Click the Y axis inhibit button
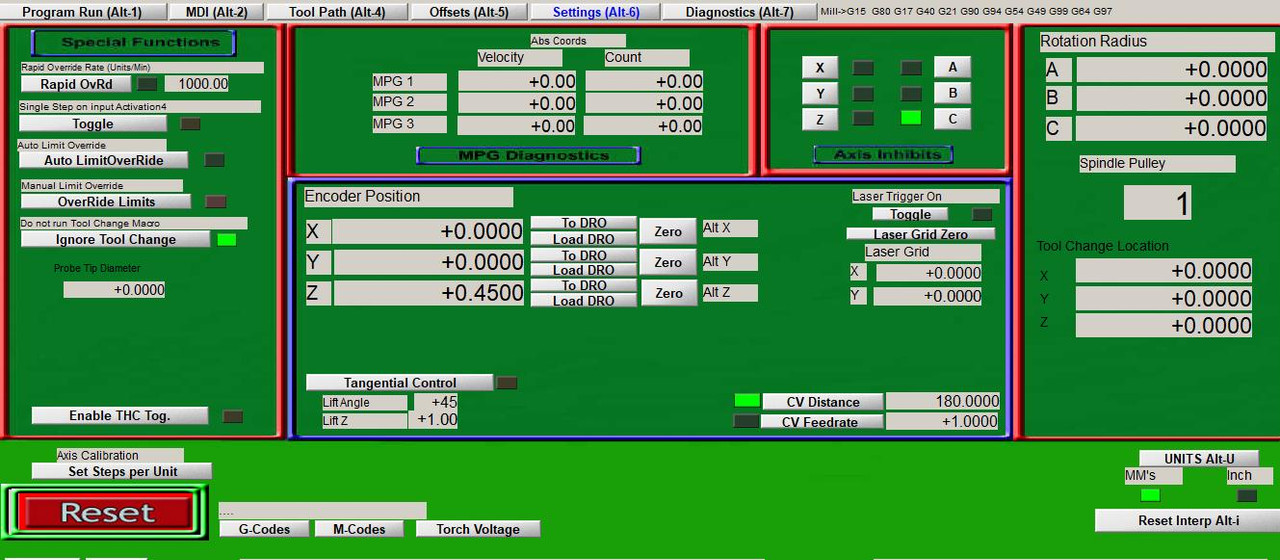Viewport: 1280px width, 560px height. tap(820, 94)
